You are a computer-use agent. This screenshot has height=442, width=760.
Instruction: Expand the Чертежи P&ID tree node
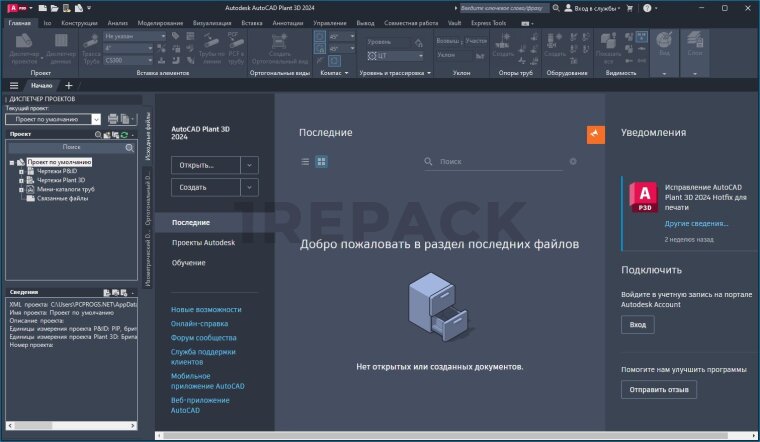click(x=21, y=171)
